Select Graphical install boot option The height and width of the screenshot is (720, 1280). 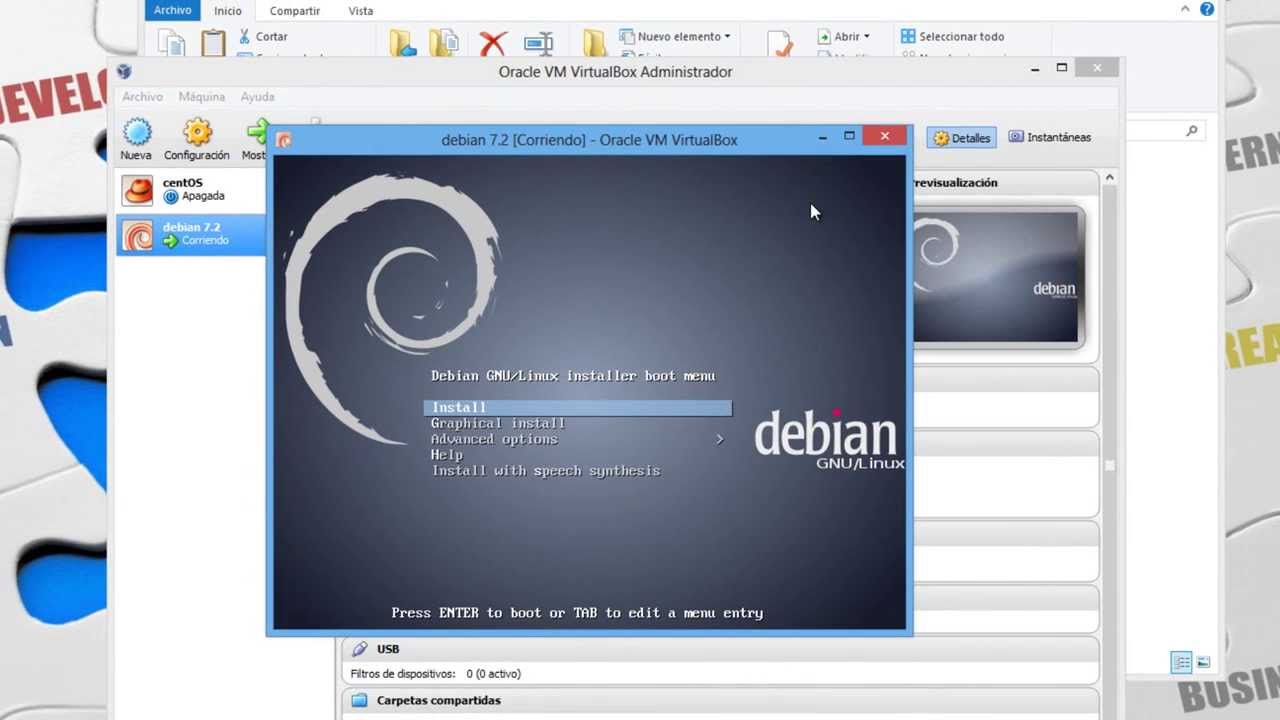(498, 424)
